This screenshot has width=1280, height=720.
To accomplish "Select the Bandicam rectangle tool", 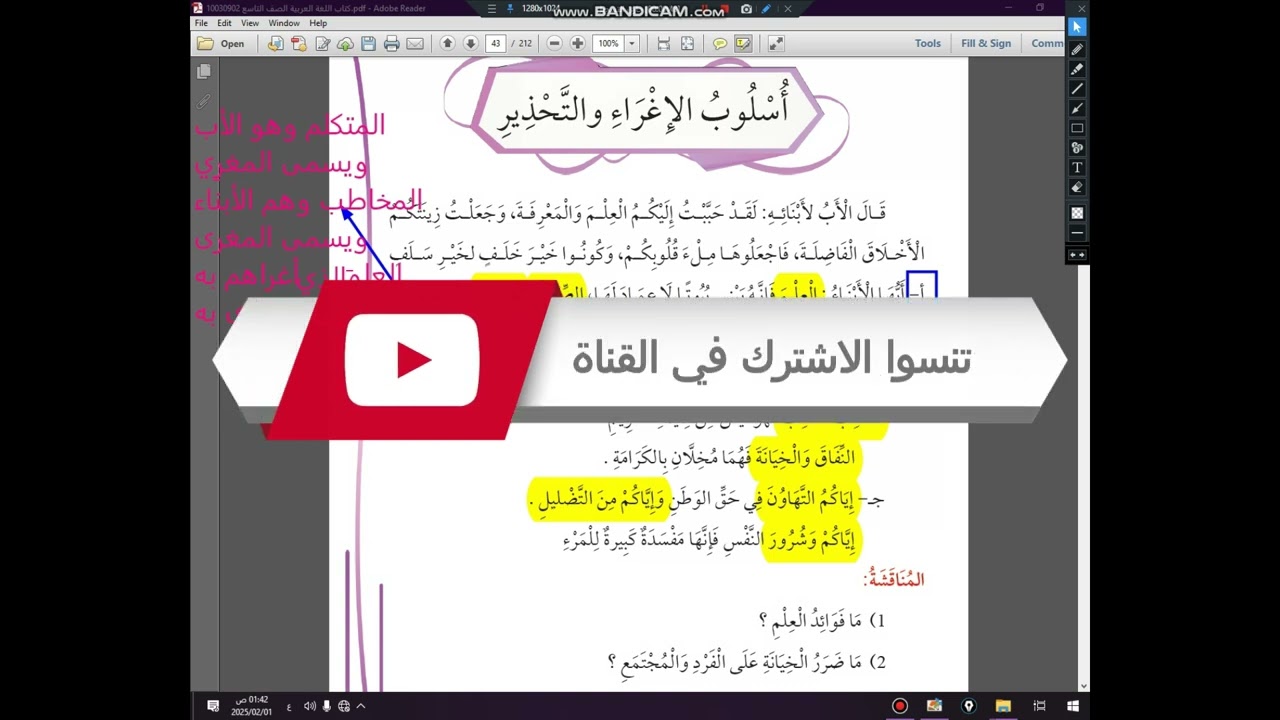I will click(1077, 128).
